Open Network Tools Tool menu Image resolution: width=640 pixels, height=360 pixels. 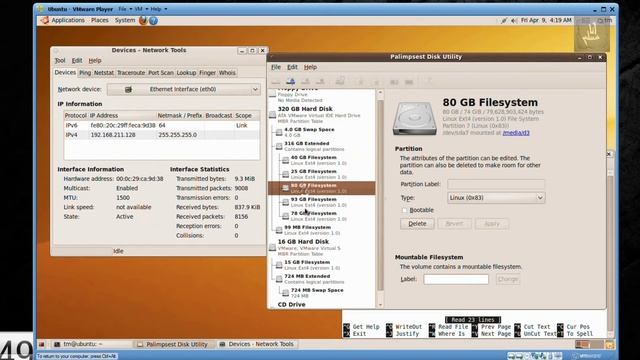click(60, 60)
